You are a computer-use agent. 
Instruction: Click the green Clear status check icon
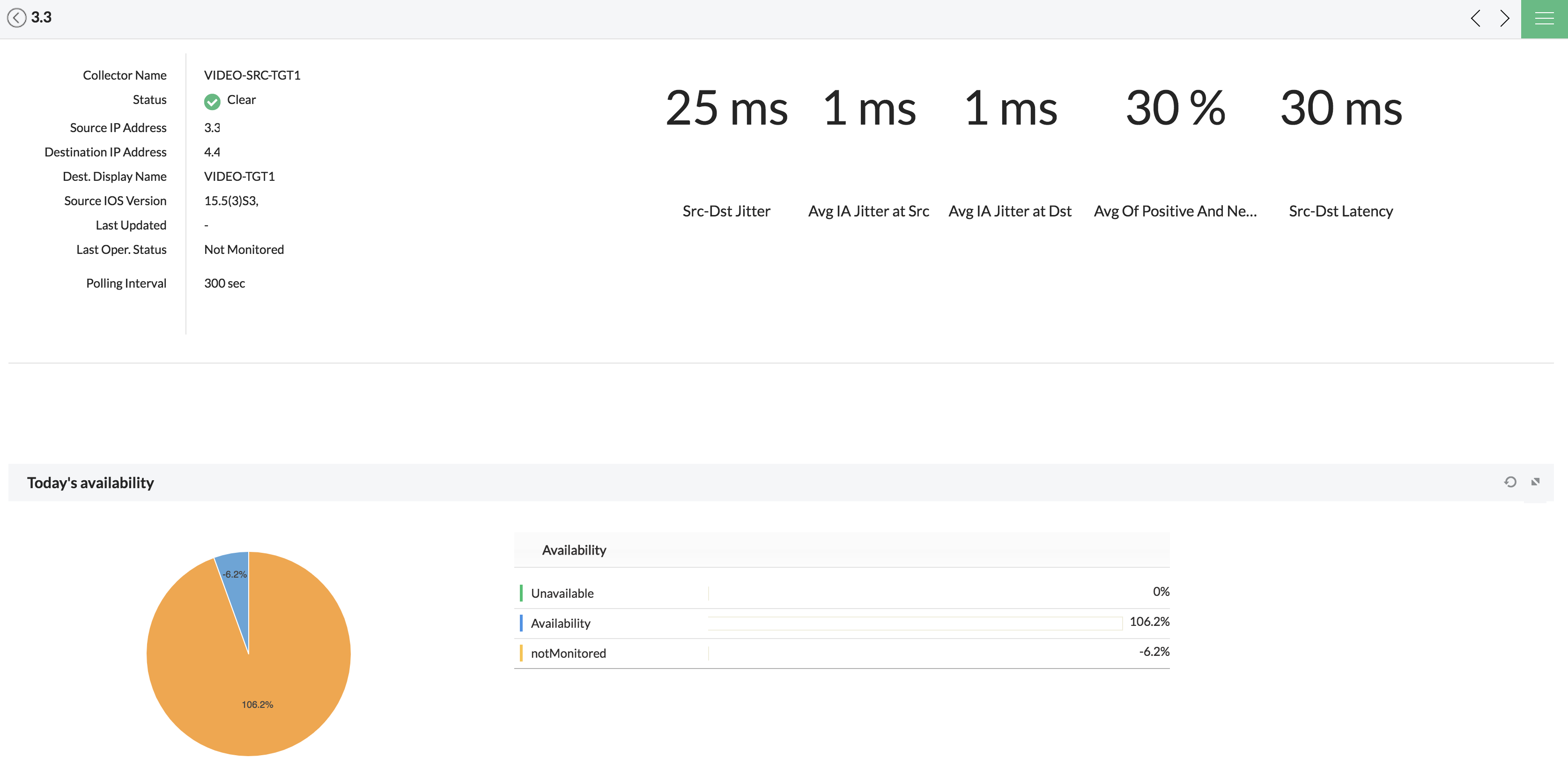pyautogui.click(x=212, y=101)
